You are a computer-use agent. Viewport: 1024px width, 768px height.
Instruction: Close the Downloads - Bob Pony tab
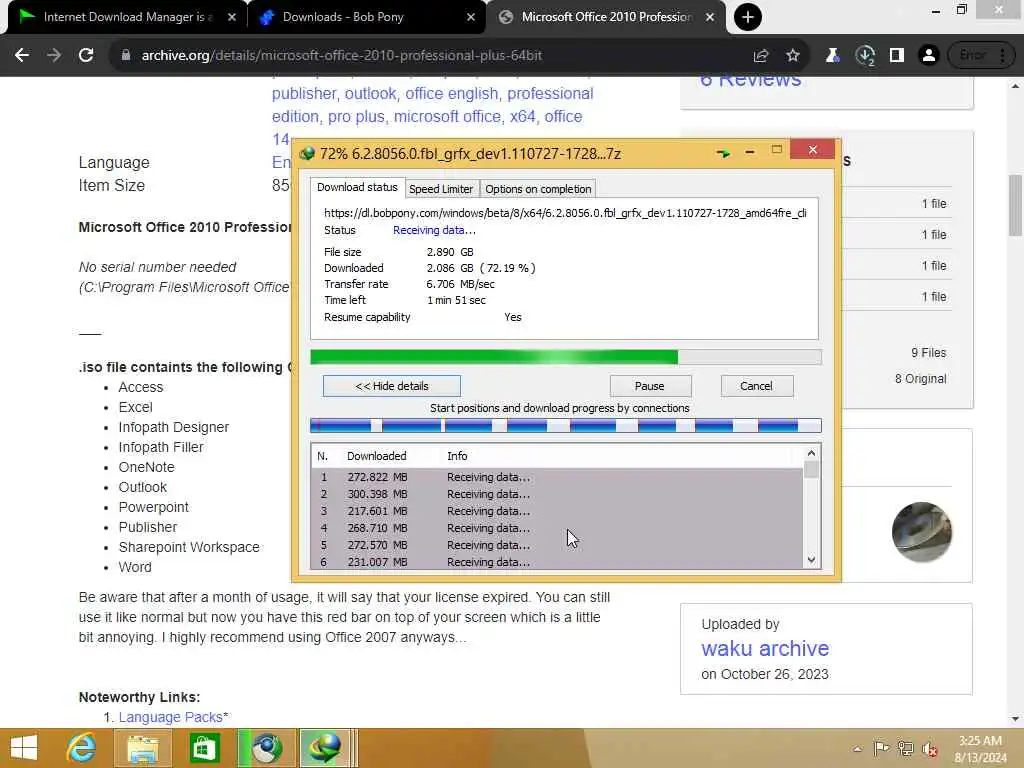click(471, 17)
